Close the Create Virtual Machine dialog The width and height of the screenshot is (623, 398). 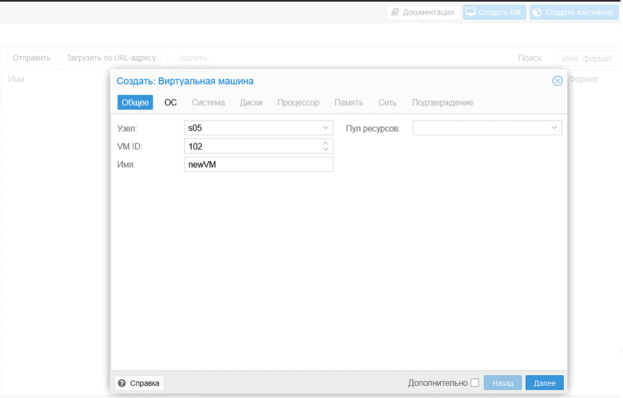pyautogui.click(x=557, y=81)
